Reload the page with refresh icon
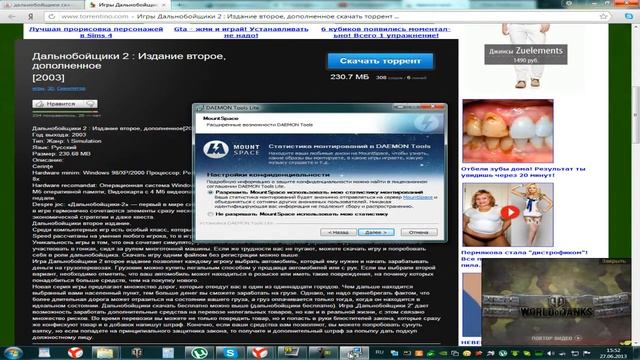This screenshot has height=360, width=640. (52, 17)
